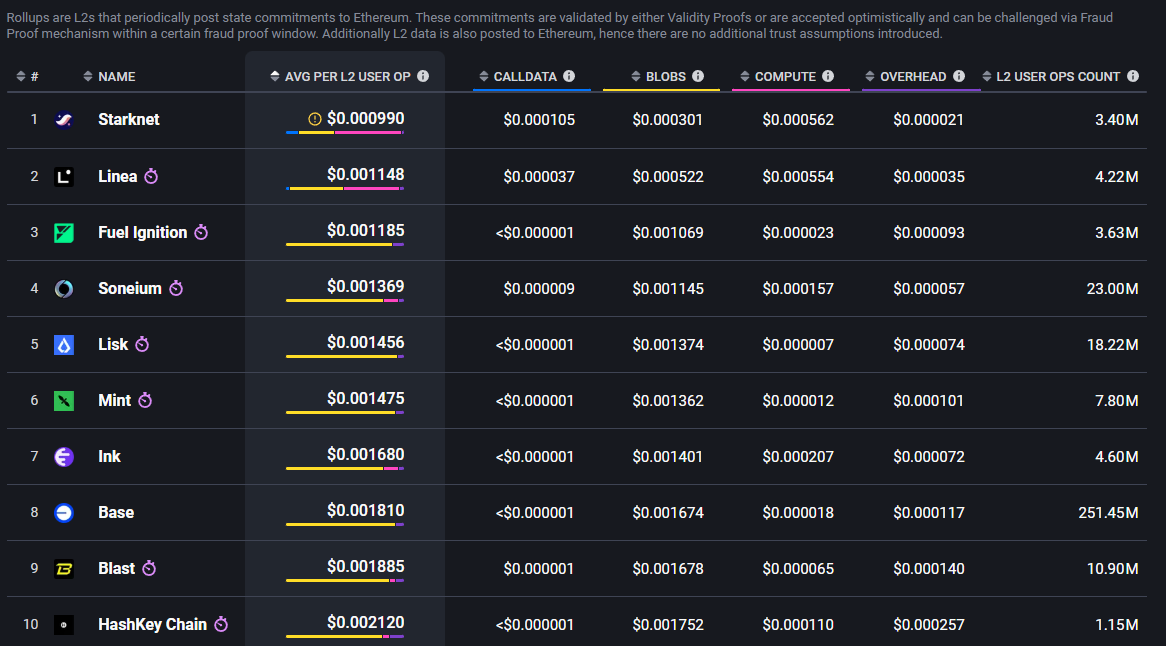Open the Linea project link
The width and height of the screenshot is (1166, 646).
click(x=117, y=177)
